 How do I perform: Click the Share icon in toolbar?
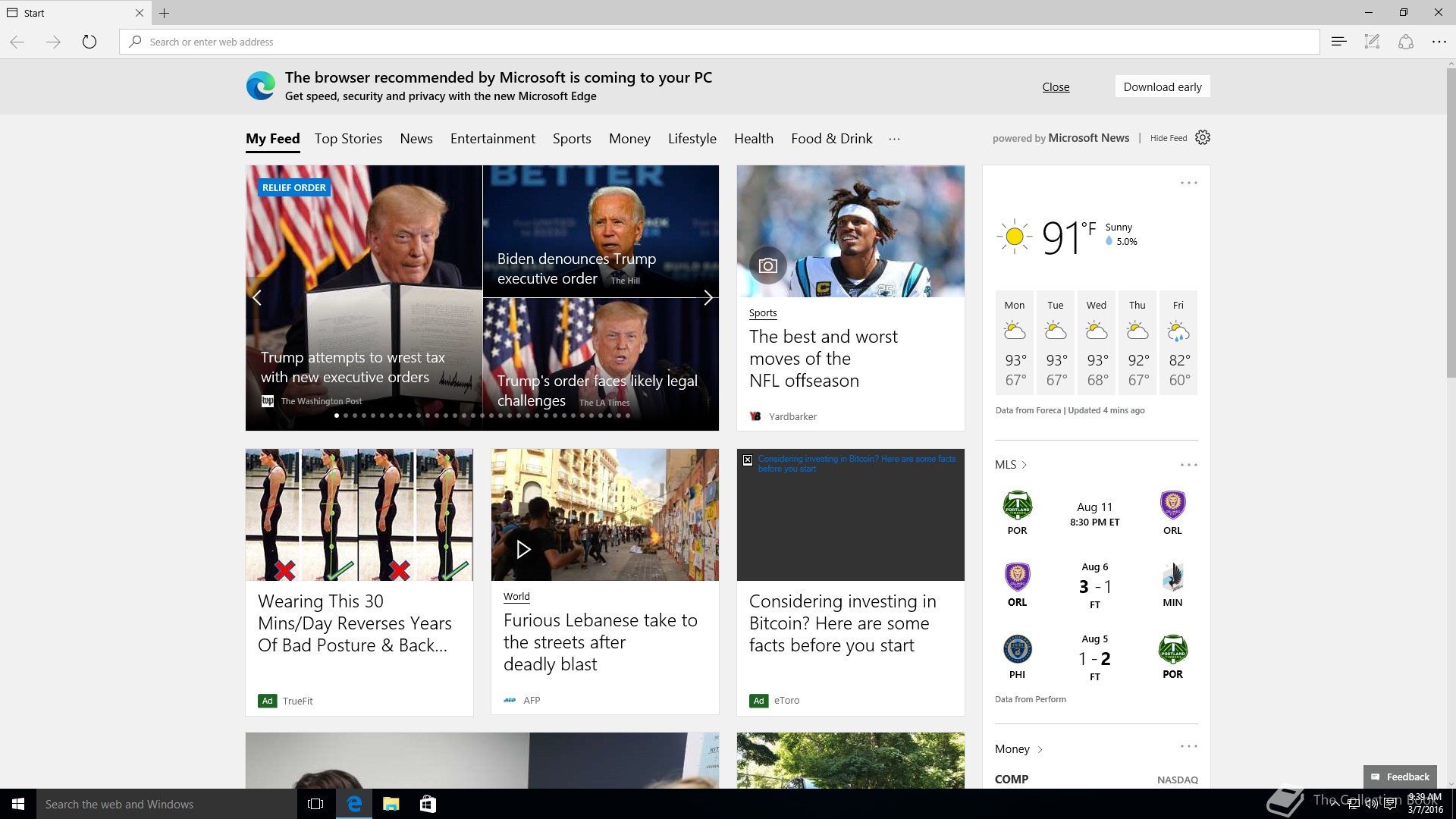1405,42
